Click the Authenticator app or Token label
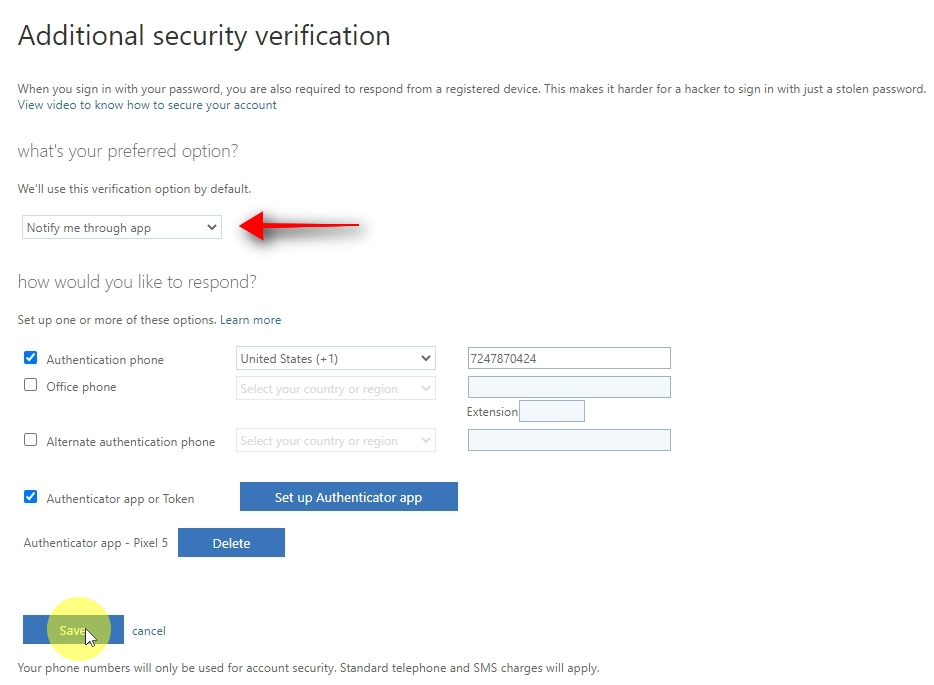 (120, 499)
